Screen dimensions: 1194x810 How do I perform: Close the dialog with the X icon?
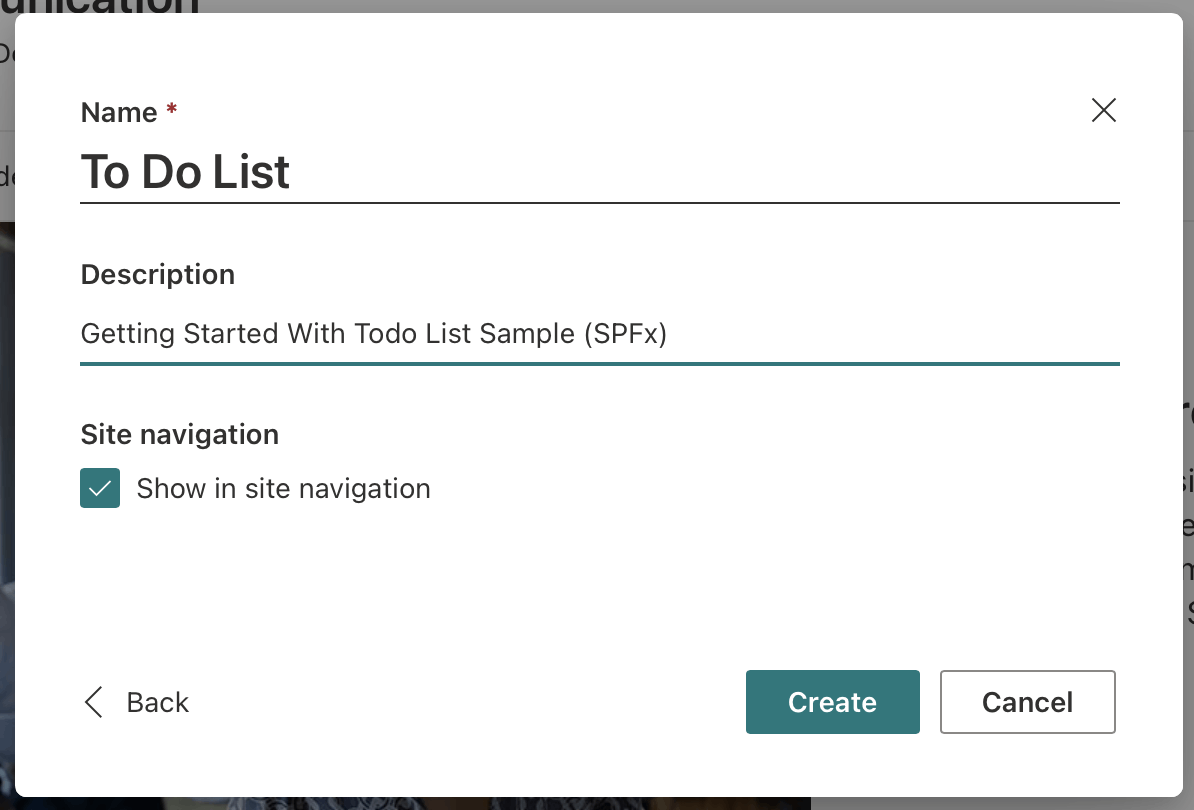tap(1104, 110)
